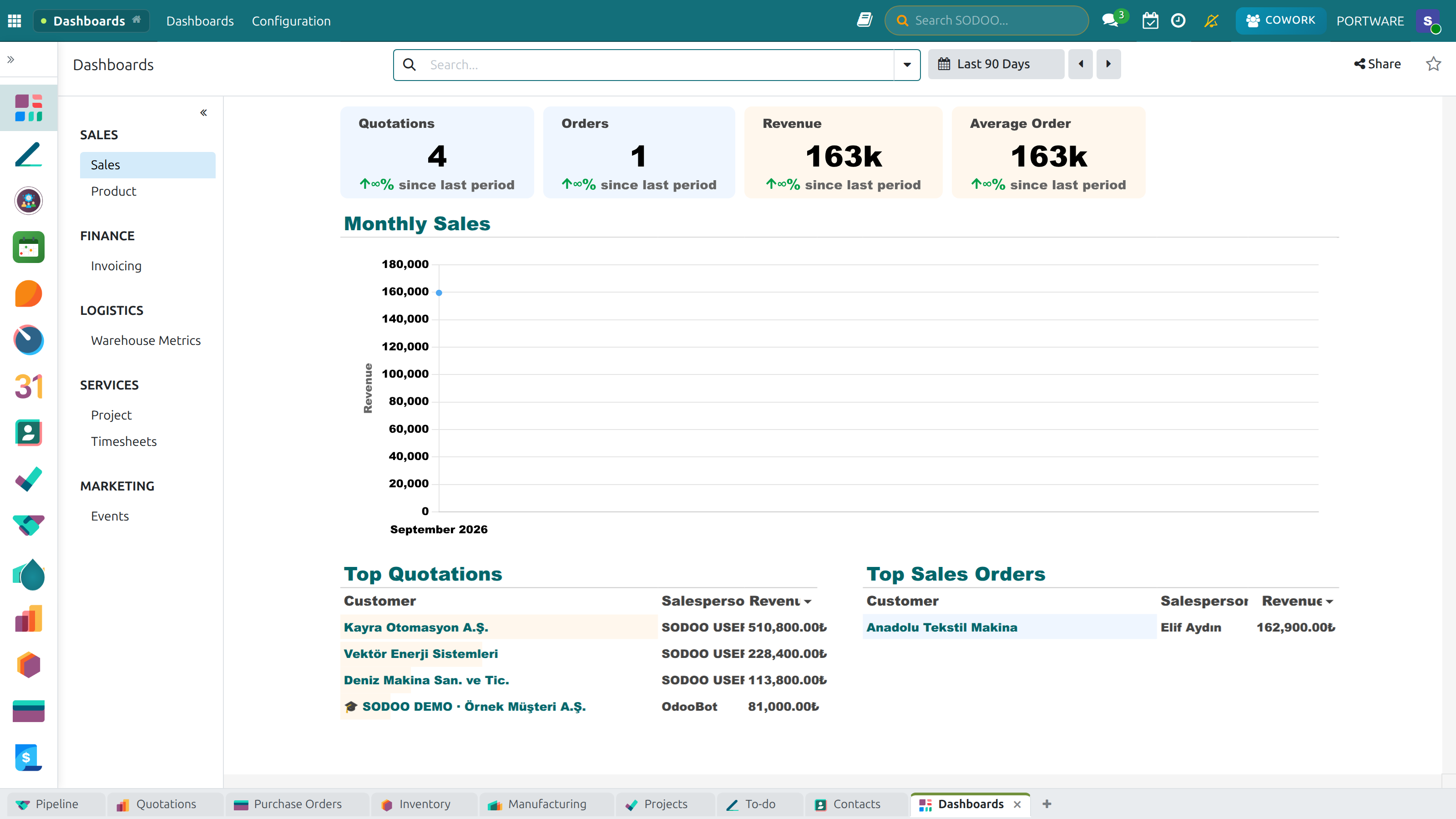
Task: Switch to the Purchase Orders tab
Action: (x=297, y=804)
